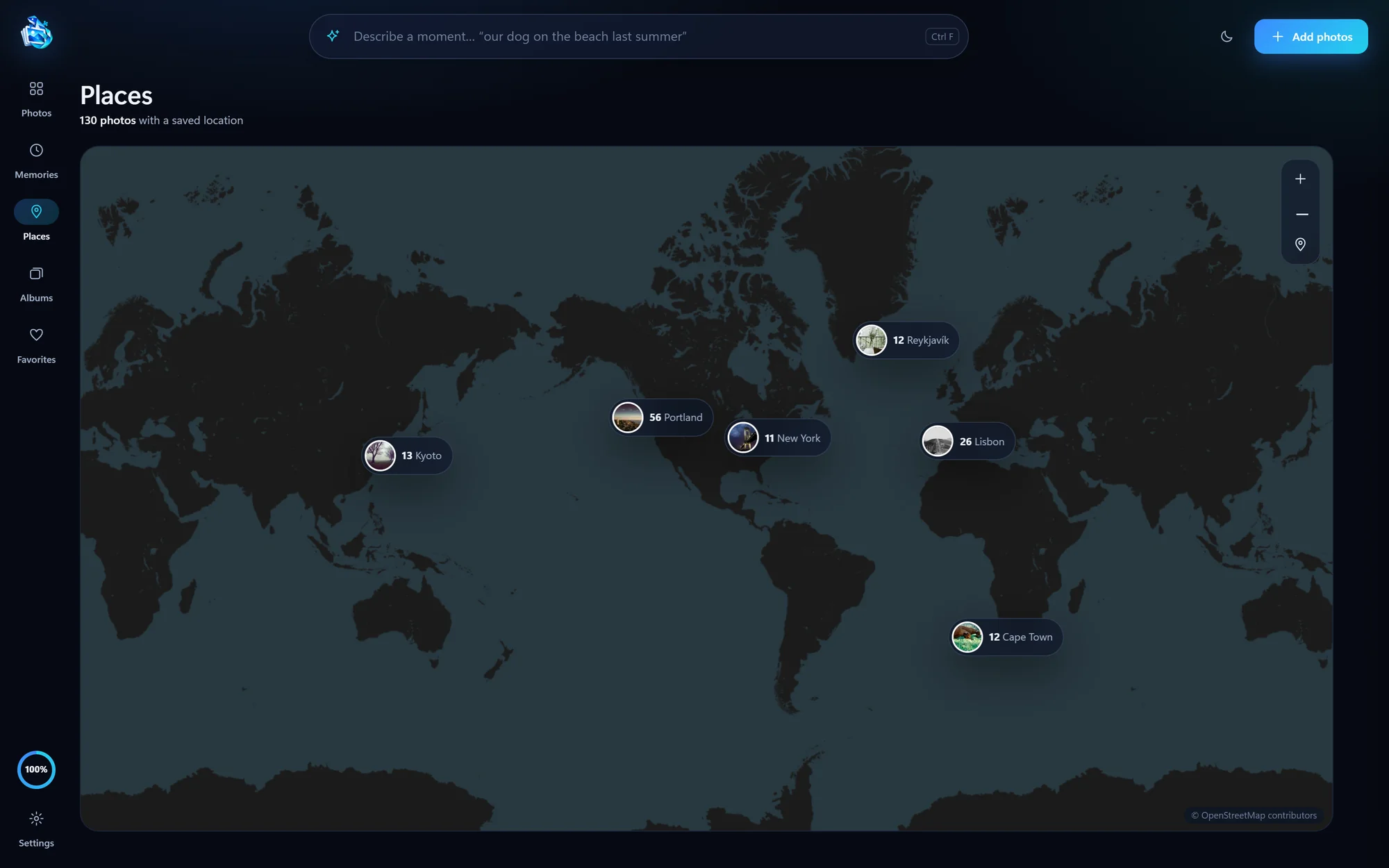The height and width of the screenshot is (868, 1389).
Task: Click the Places page heading
Action: point(116,95)
